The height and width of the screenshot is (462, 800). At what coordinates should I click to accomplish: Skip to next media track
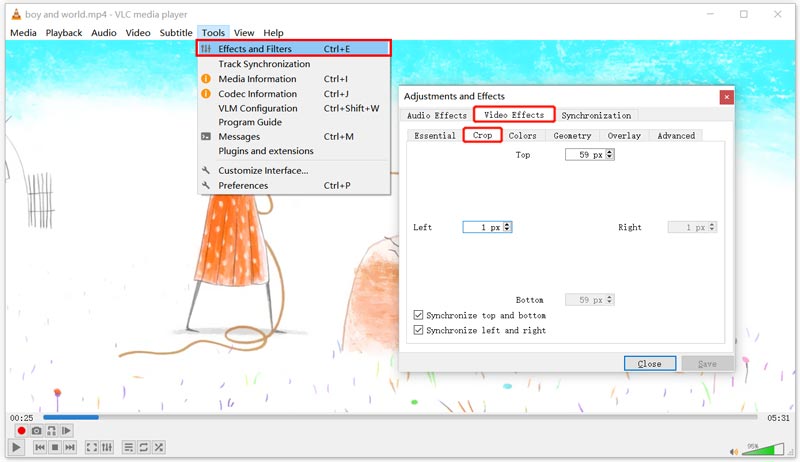point(70,447)
